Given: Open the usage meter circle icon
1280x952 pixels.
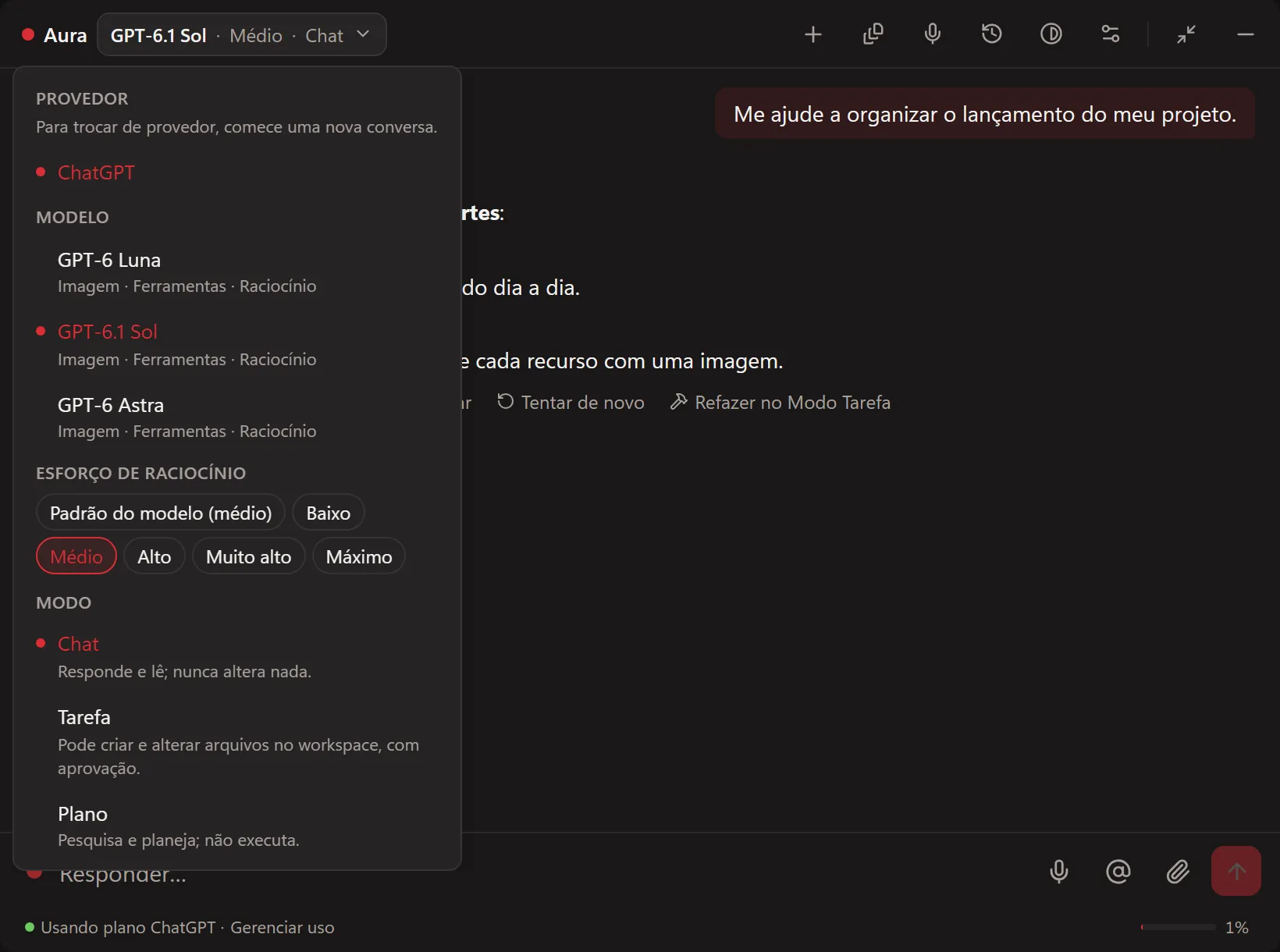Looking at the screenshot, I should click(x=1051, y=34).
